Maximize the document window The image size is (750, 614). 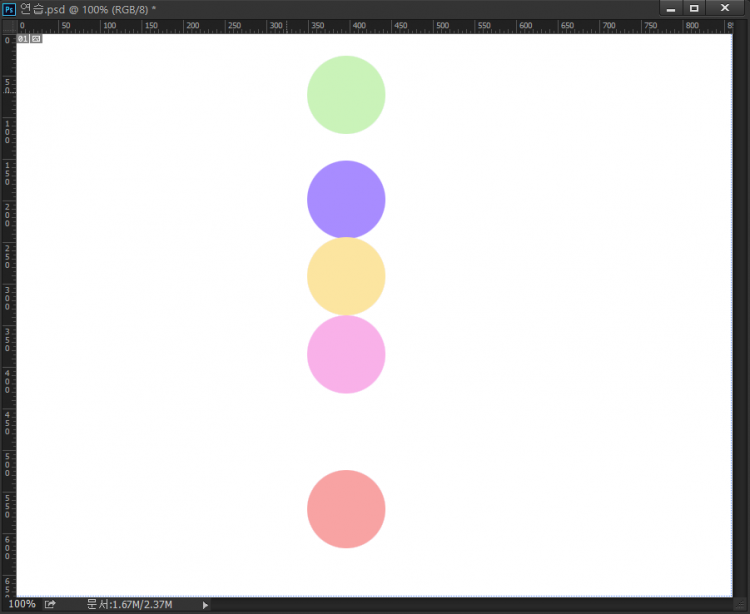(x=693, y=8)
